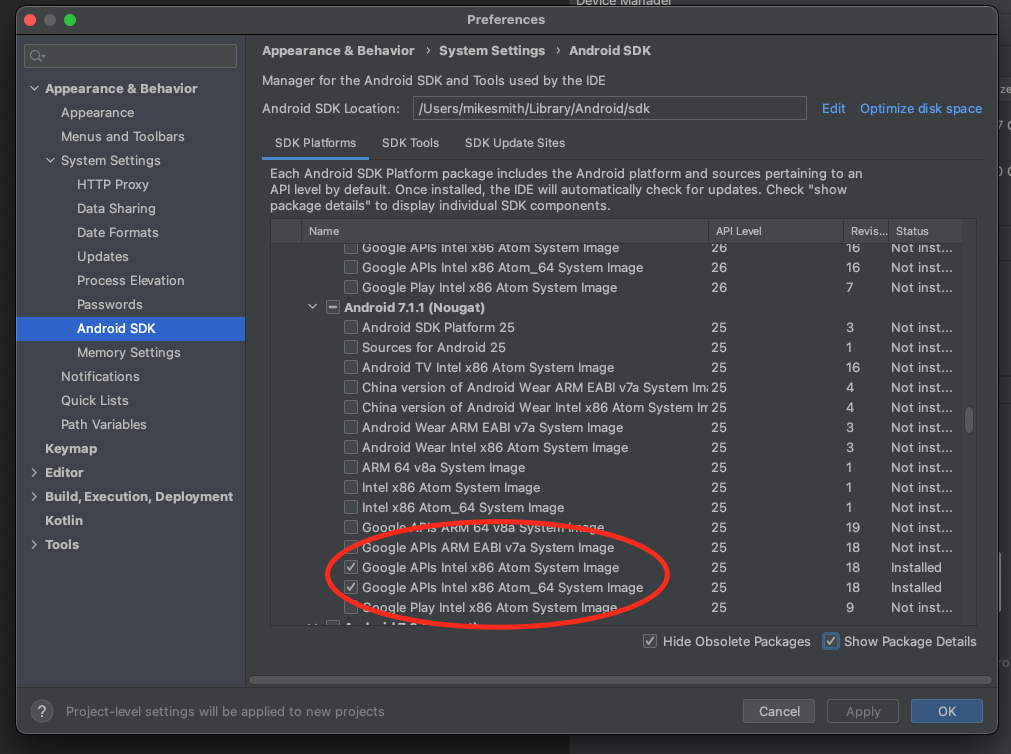Check Sources for Android 25
Image resolution: width=1011 pixels, height=754 pixels.
click(x=351, y=348)
